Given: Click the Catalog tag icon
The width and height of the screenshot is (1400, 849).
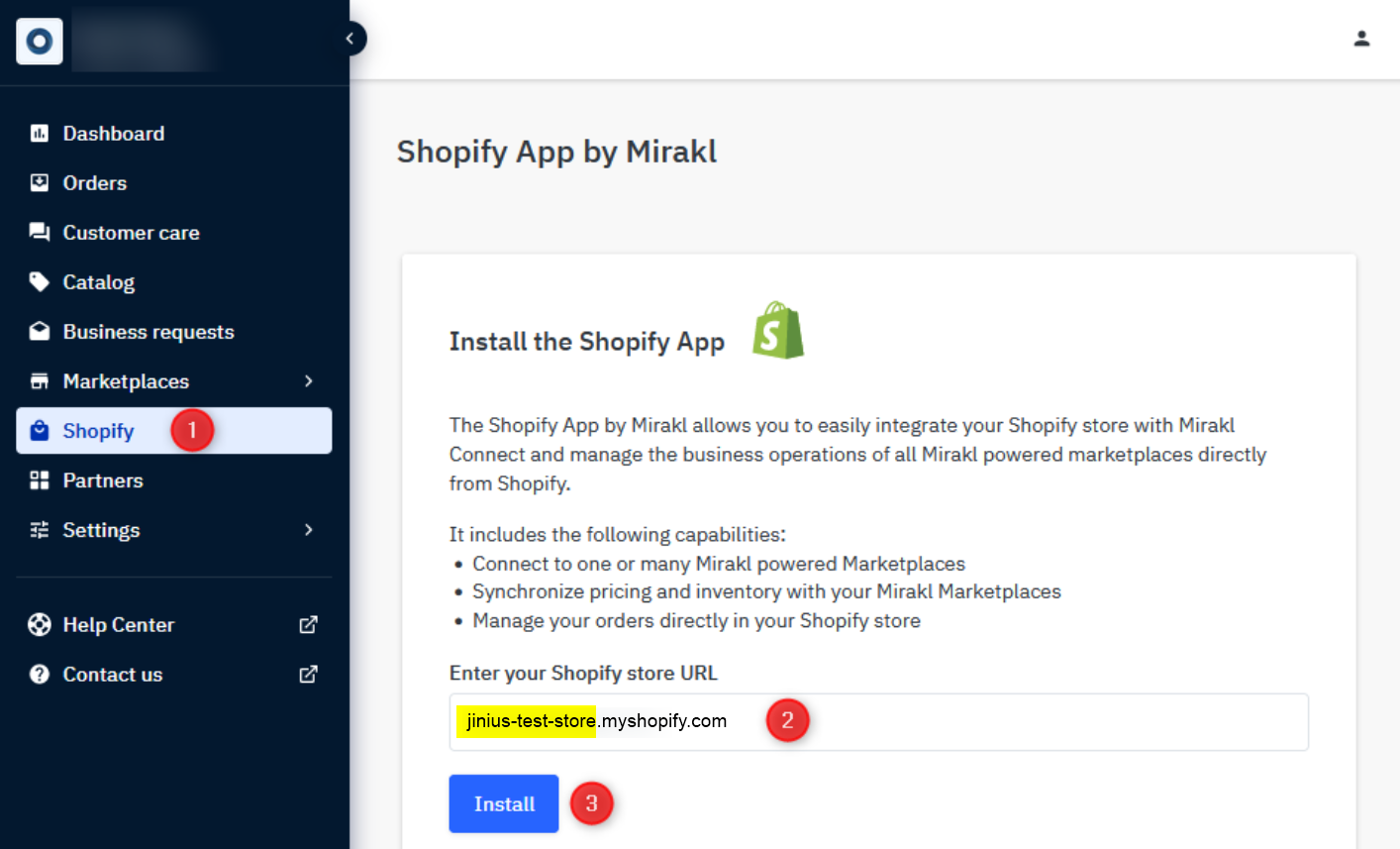Looking at the screenshot, I should point(40,281).
